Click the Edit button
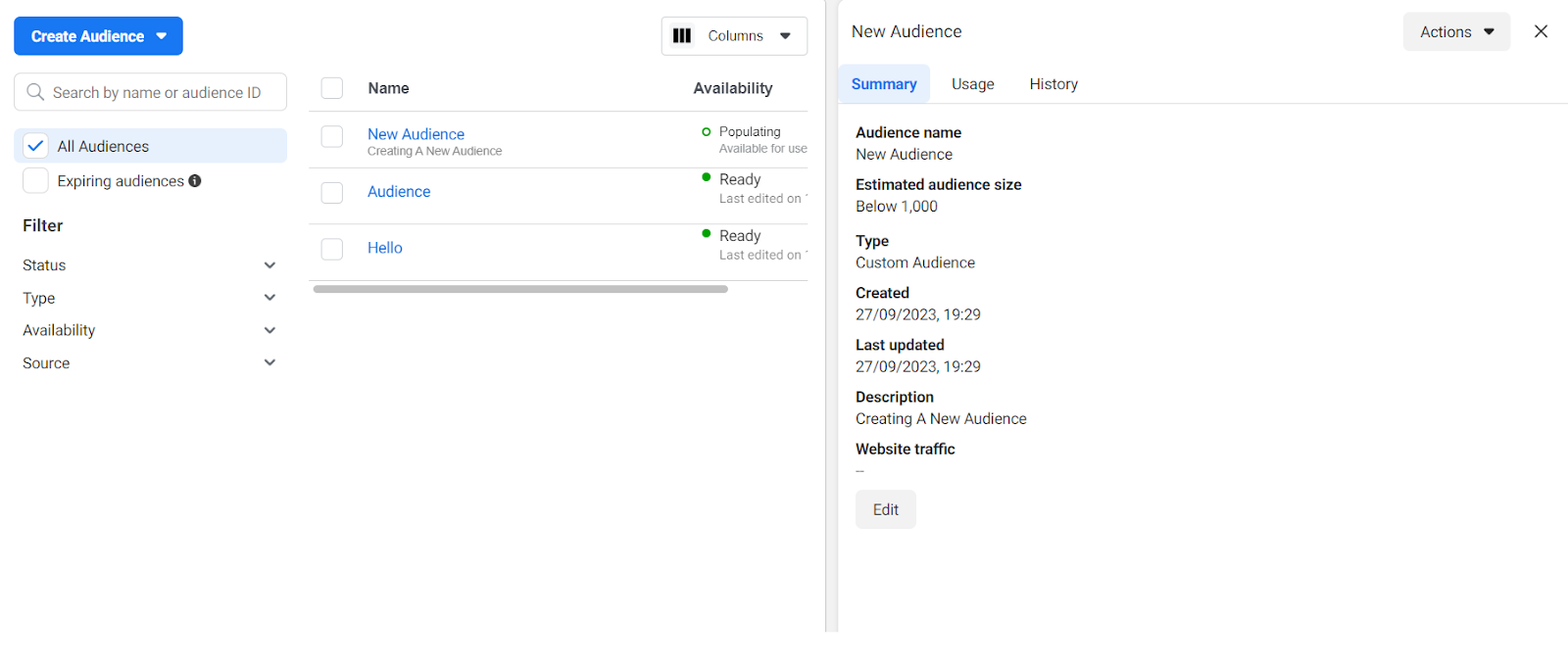Viewport: 1568px width, 665px height. tap(885, 509)
